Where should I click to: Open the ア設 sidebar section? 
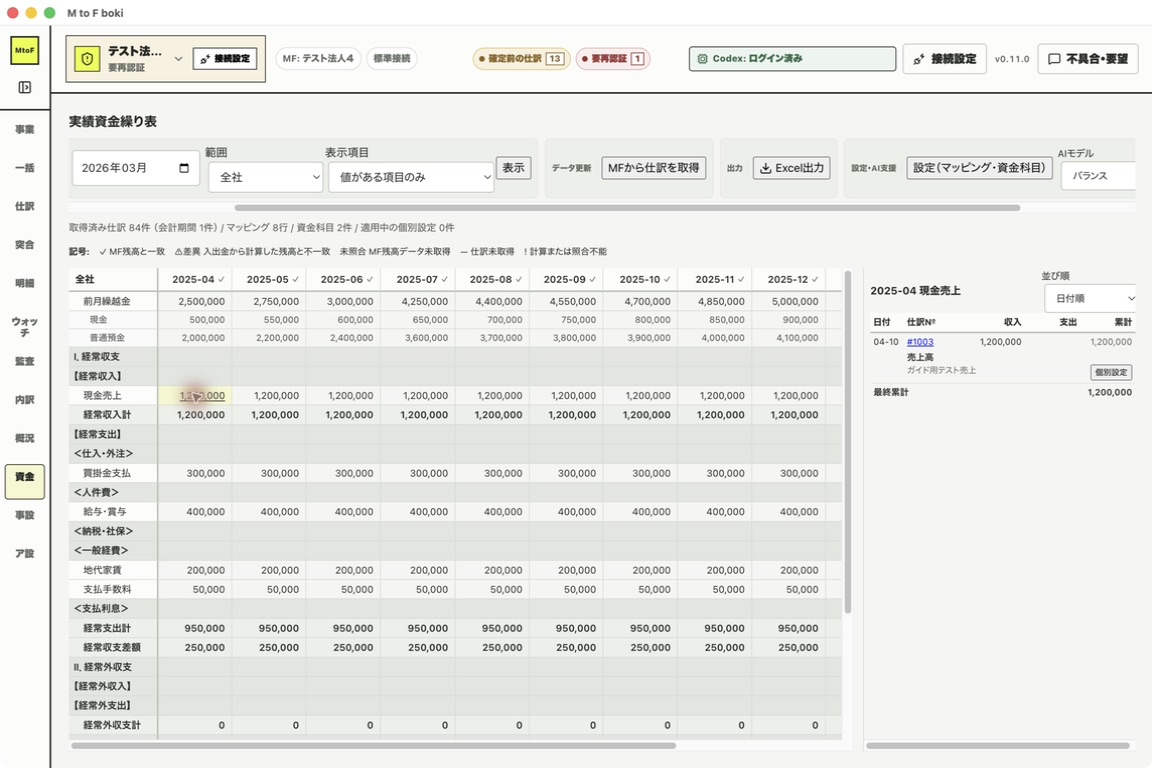24,553
